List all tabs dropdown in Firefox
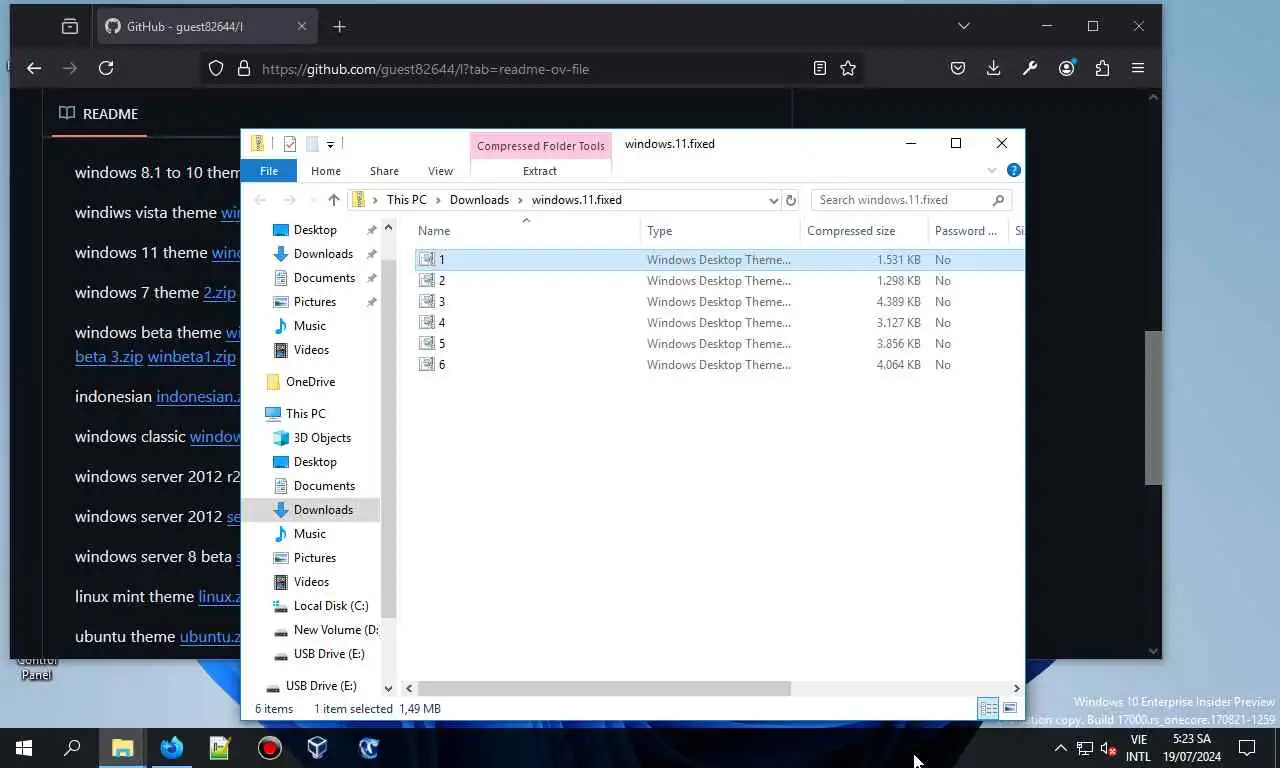The width and height of the screenshot is (1280, 768). (x=964, y=26)
